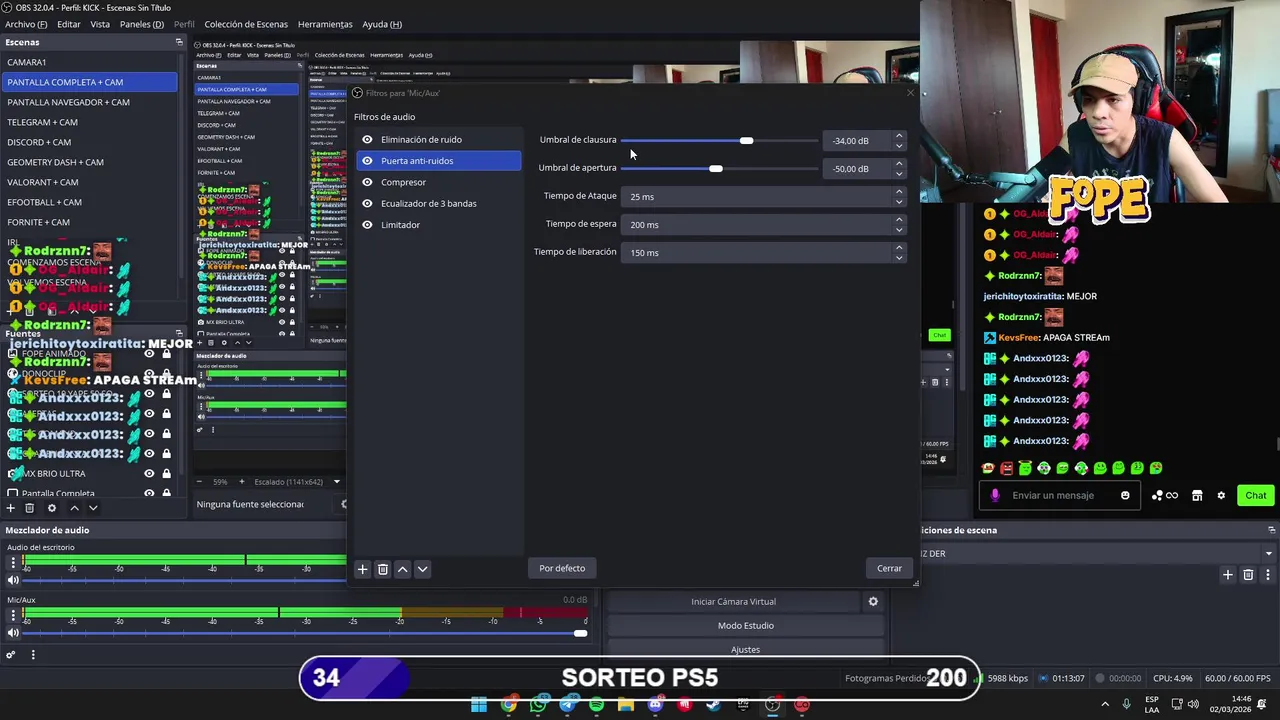Screen dimensions: 1280x720
Task: Open the Herramientas menu
Action: [x=325, y=24]
